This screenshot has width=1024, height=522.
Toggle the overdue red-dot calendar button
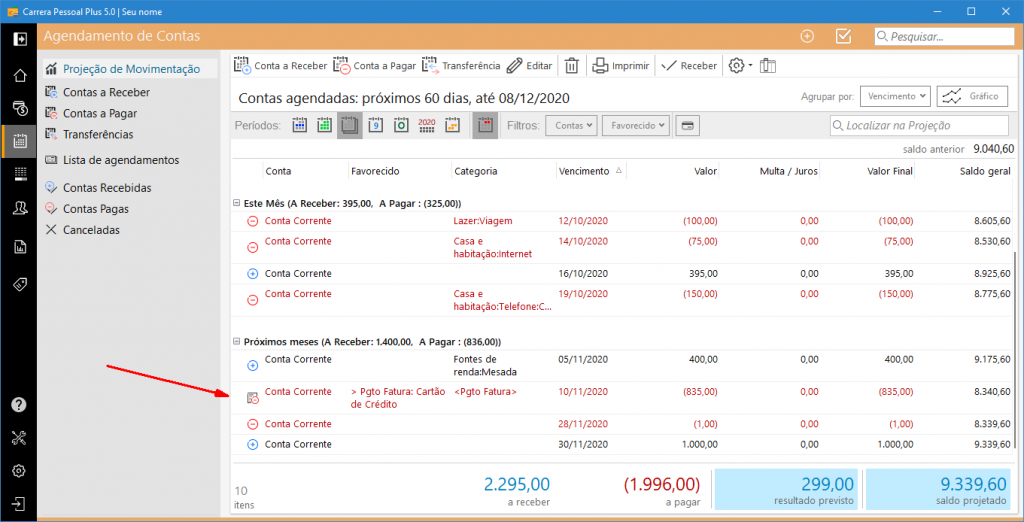click(484, 126)
